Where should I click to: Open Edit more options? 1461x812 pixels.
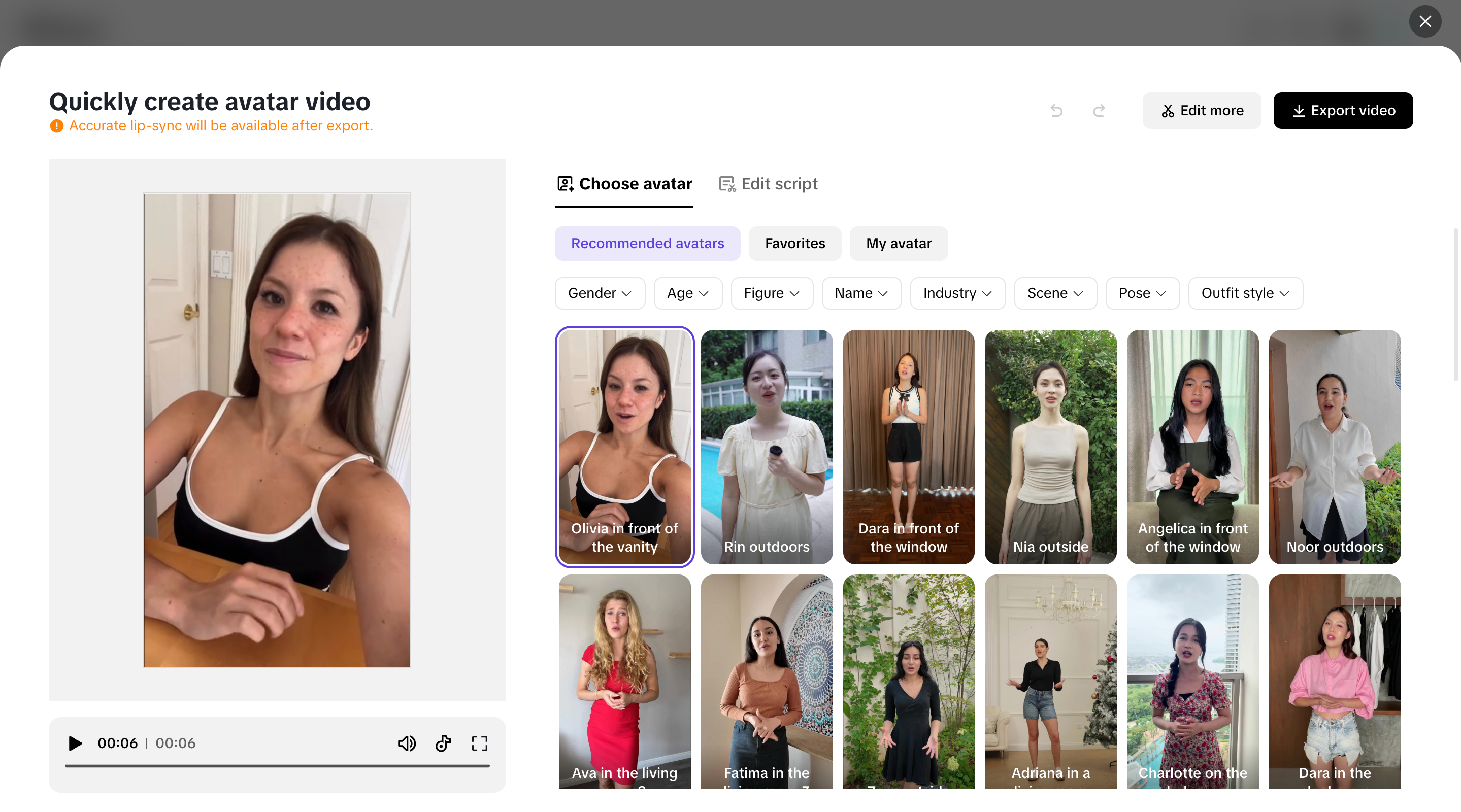[x=1201, y=111]
